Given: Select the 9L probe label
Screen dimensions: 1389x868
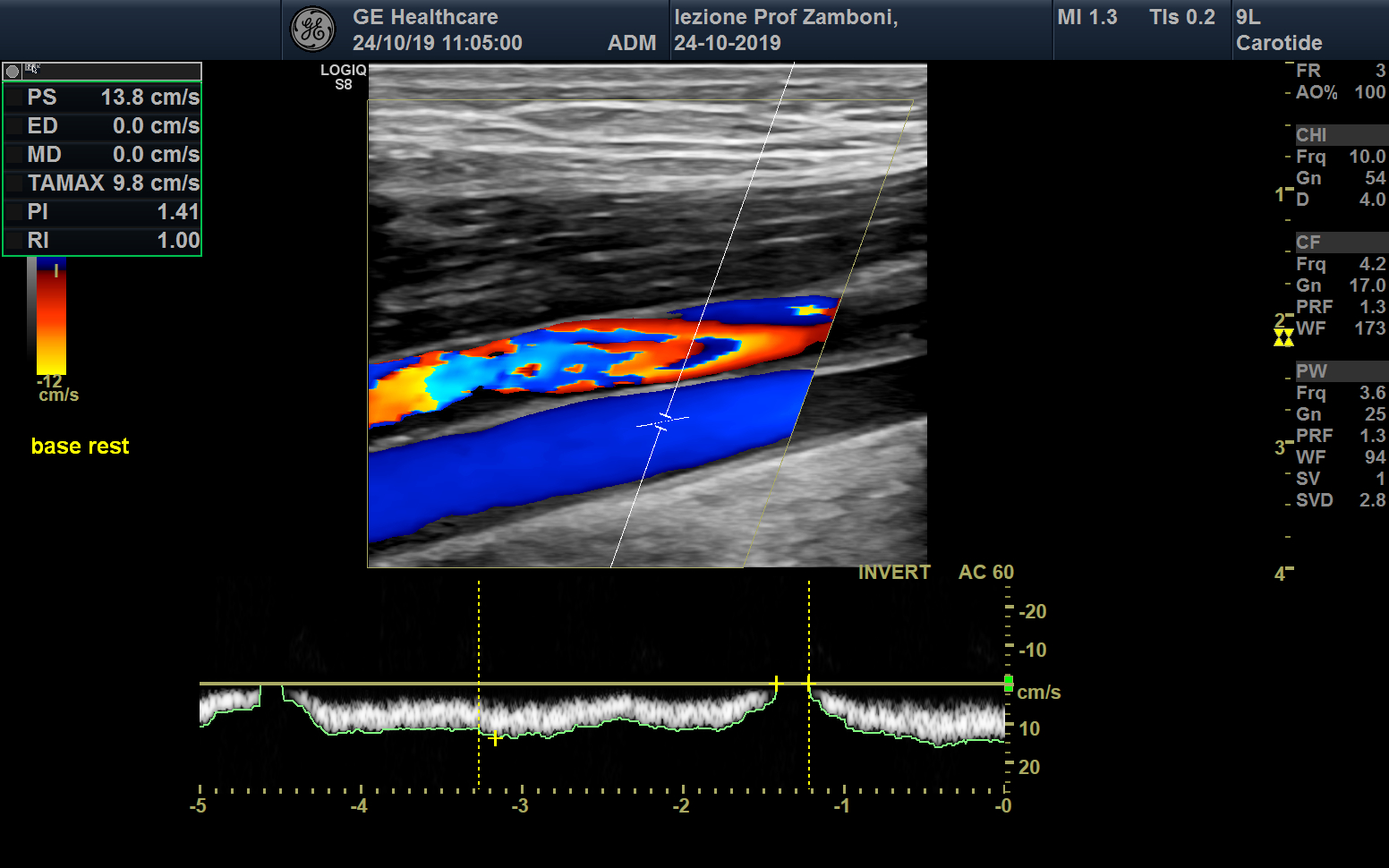Looking at the screenshot, I should coord(1248,17).
